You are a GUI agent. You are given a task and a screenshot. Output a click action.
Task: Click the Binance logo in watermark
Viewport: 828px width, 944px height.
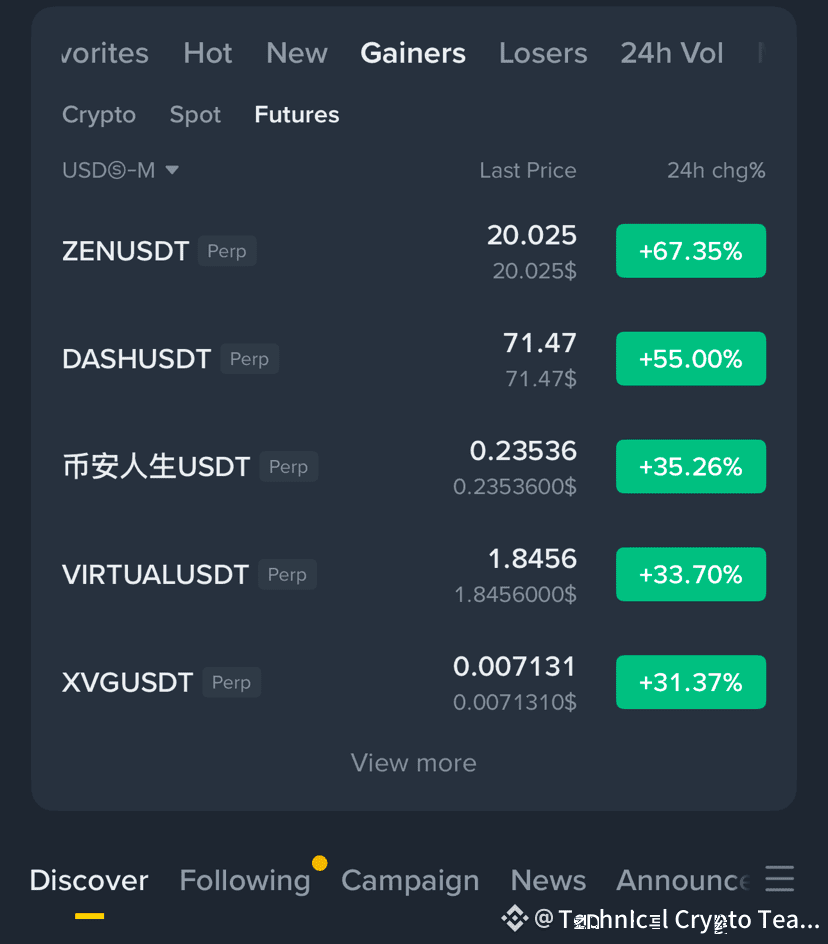(514, 919)
